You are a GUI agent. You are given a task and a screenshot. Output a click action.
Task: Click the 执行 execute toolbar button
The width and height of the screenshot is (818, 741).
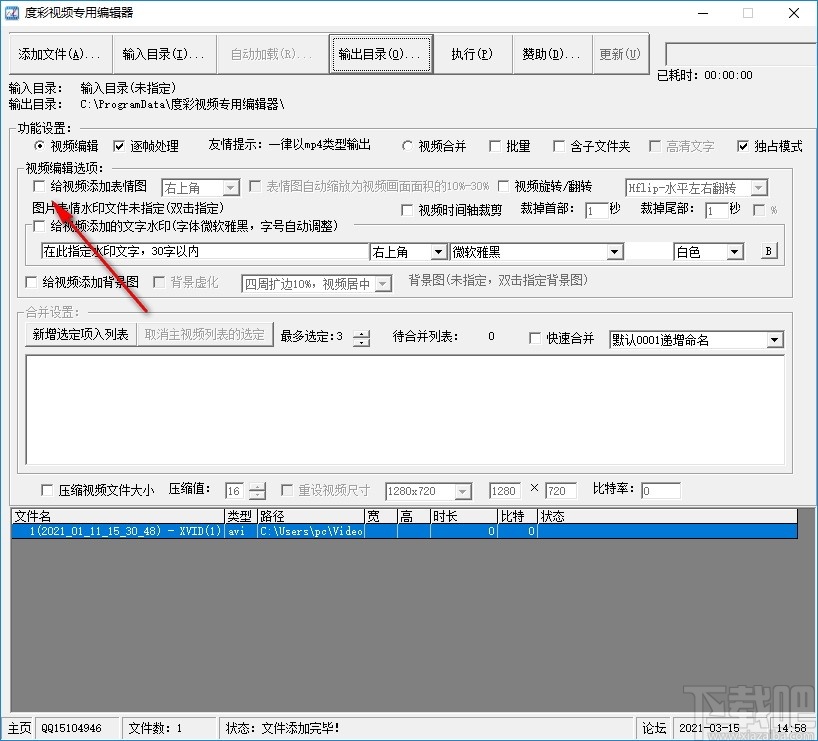click(473, 53)
